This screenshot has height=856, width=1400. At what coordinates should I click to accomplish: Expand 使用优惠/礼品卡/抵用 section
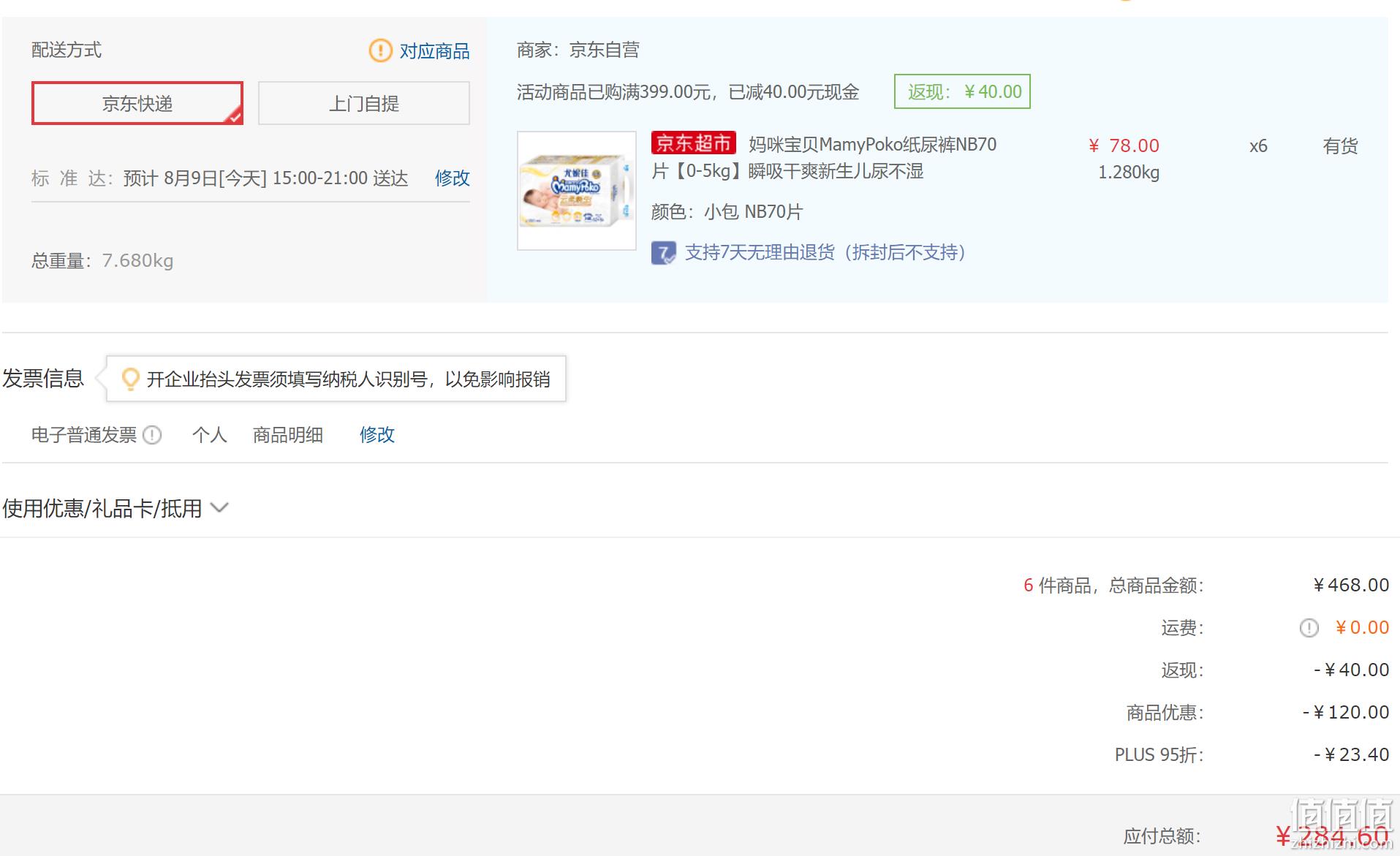(x=116, y=508)
